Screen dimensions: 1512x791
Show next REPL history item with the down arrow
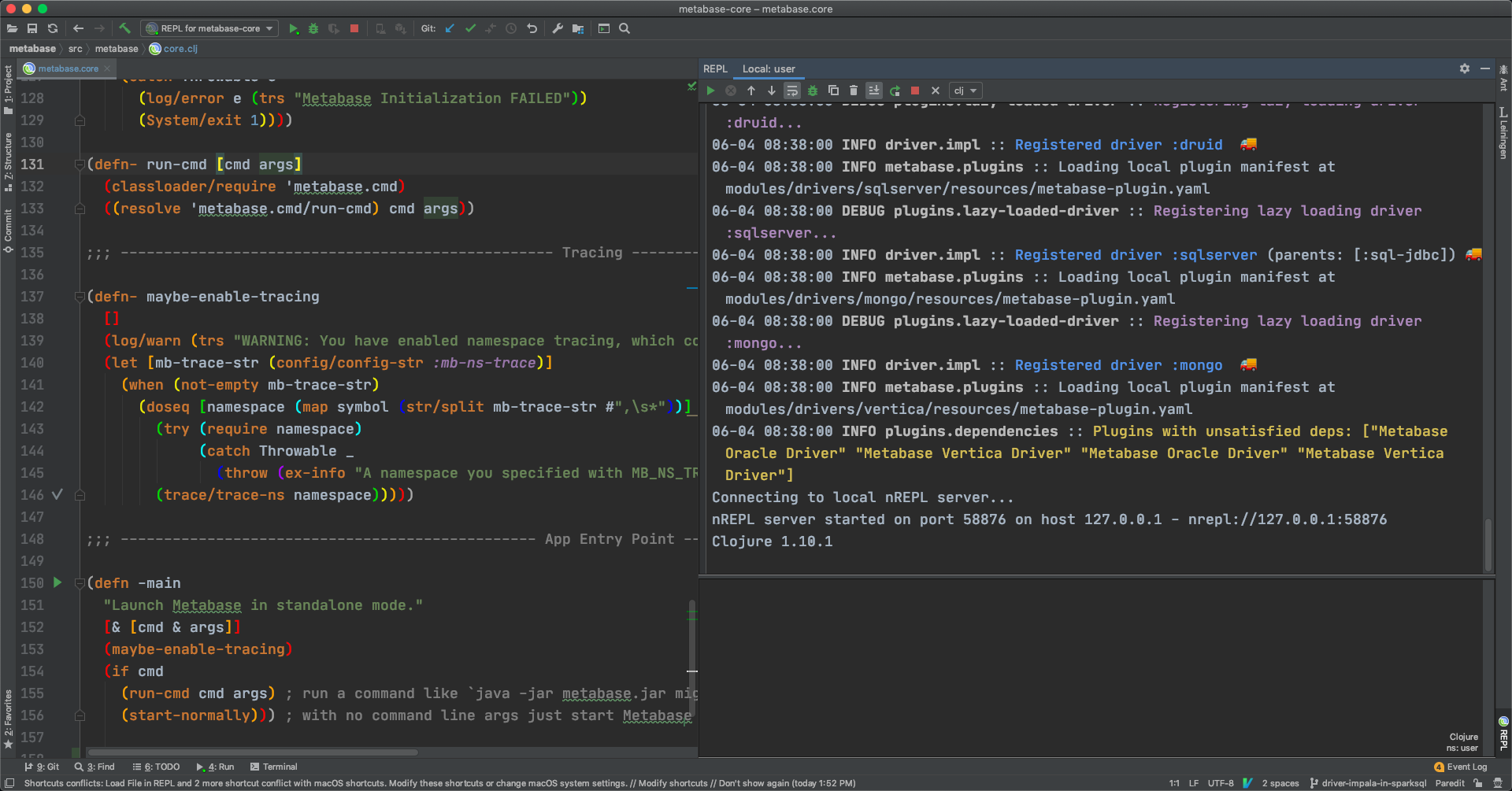[772, 91]
